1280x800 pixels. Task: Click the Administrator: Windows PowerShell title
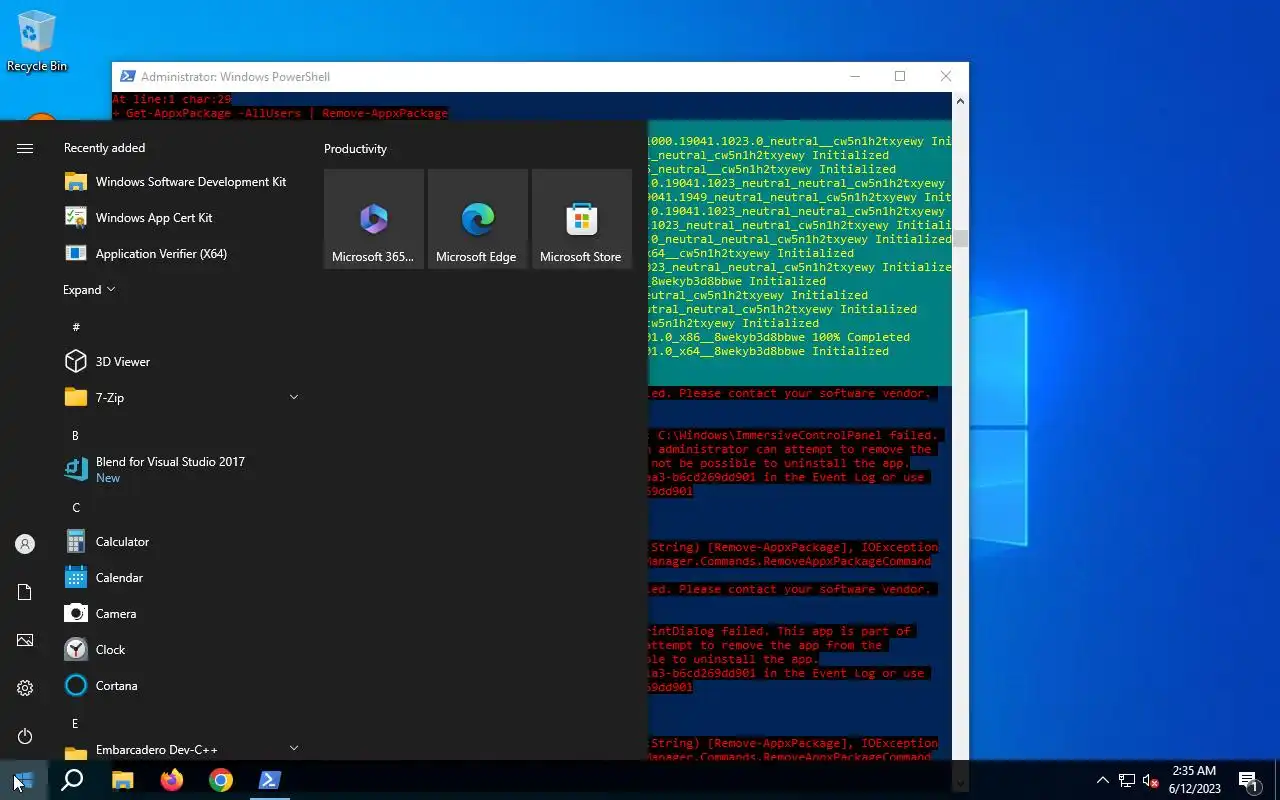click(x=235, y=77)
